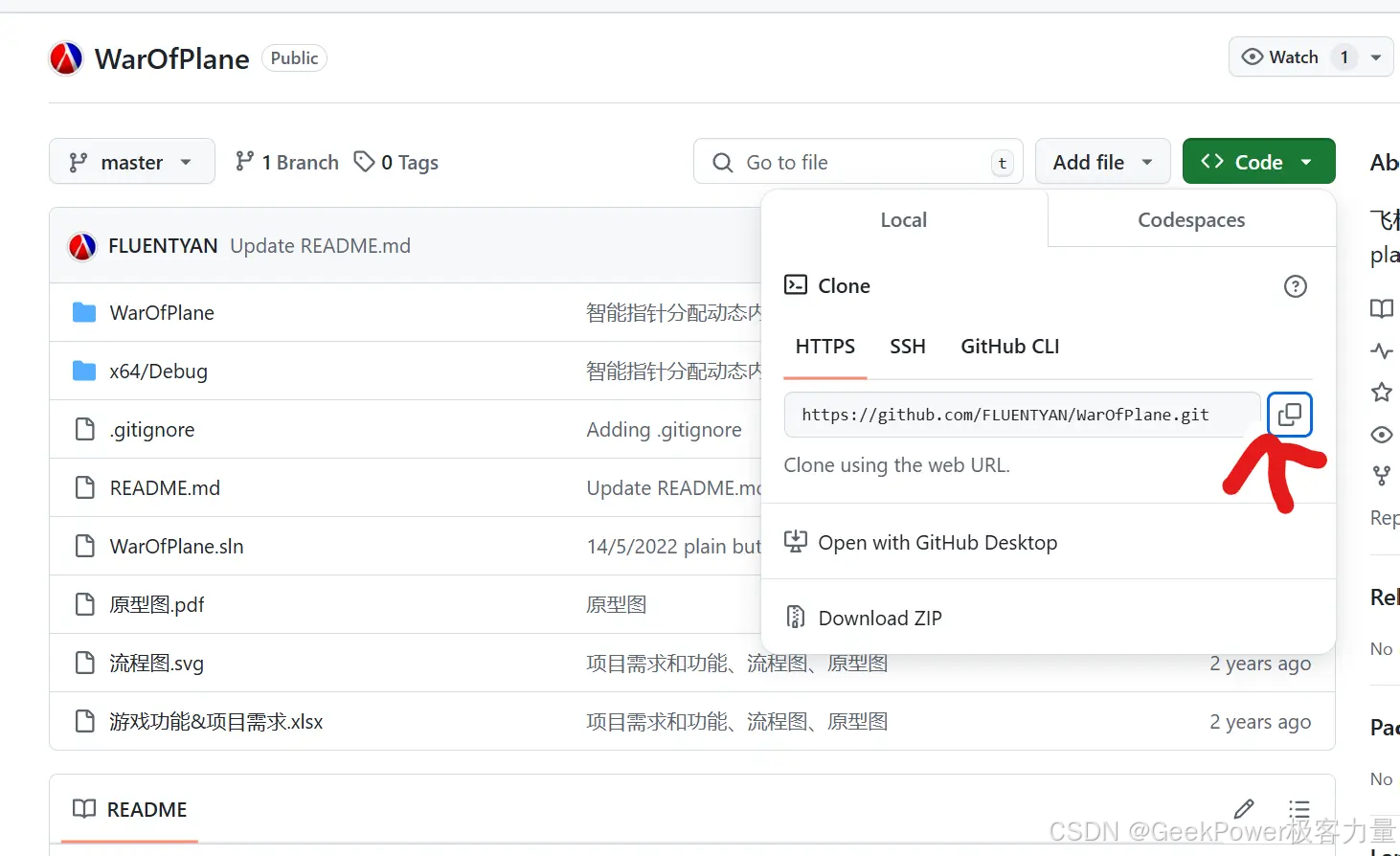
Task: Select the Open with GitHub Desktop option
Action: [937, 542]
